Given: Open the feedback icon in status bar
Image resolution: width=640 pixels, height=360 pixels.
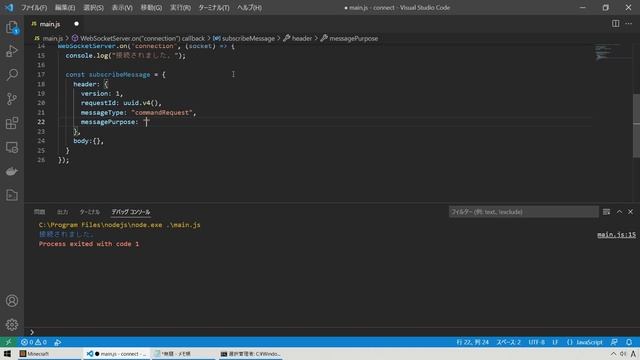Looking at the screenshot, I should point(614,342).
